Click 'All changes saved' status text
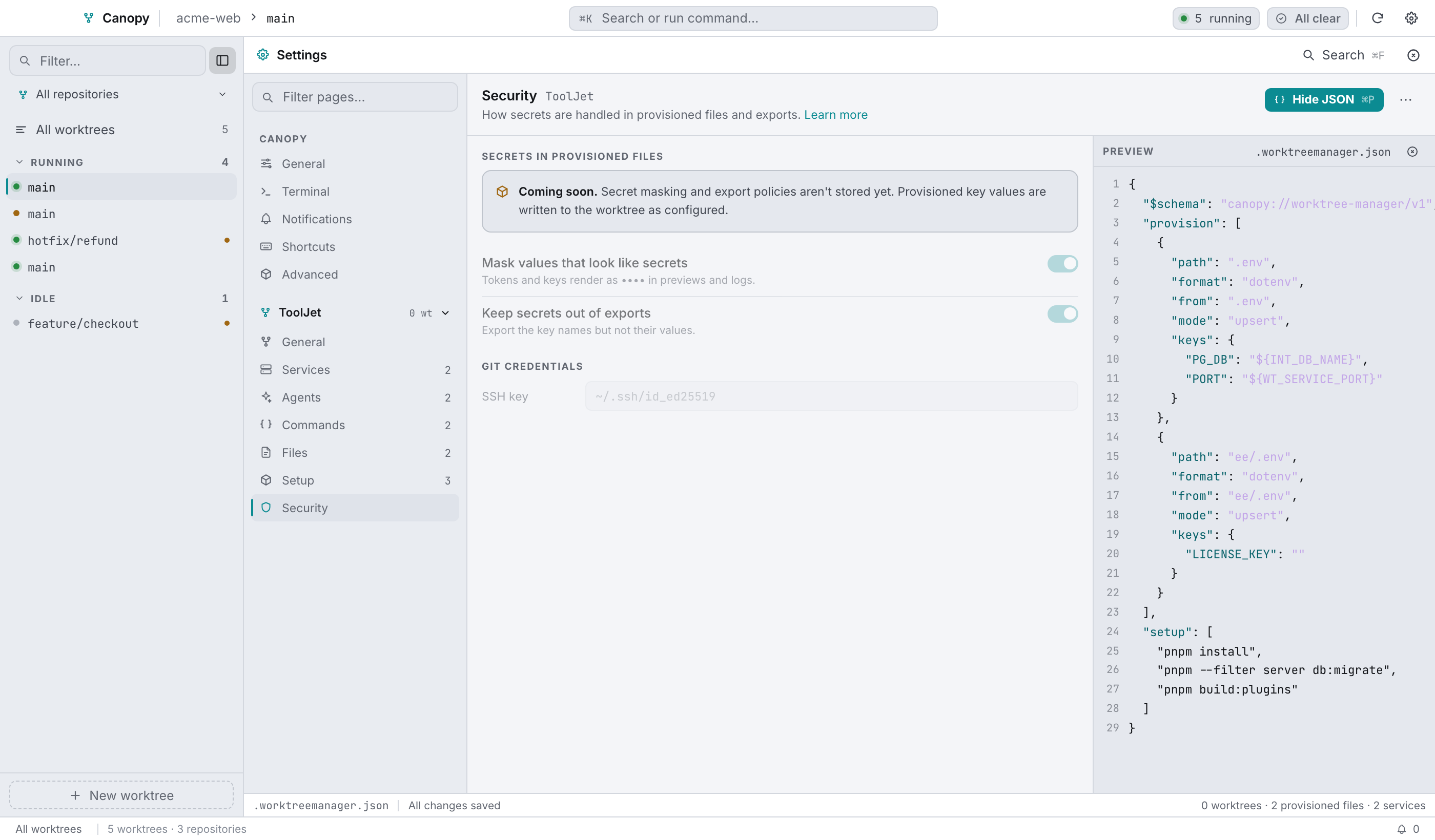The height and width of the screenshot is (840, 1435). (455, 805)
